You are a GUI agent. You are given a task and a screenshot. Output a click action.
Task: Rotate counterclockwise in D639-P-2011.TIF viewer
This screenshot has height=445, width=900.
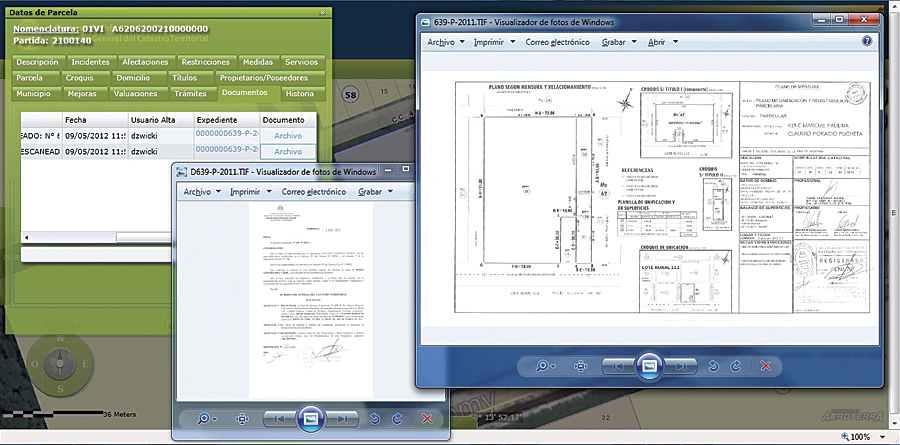click(x=375, y=419)
